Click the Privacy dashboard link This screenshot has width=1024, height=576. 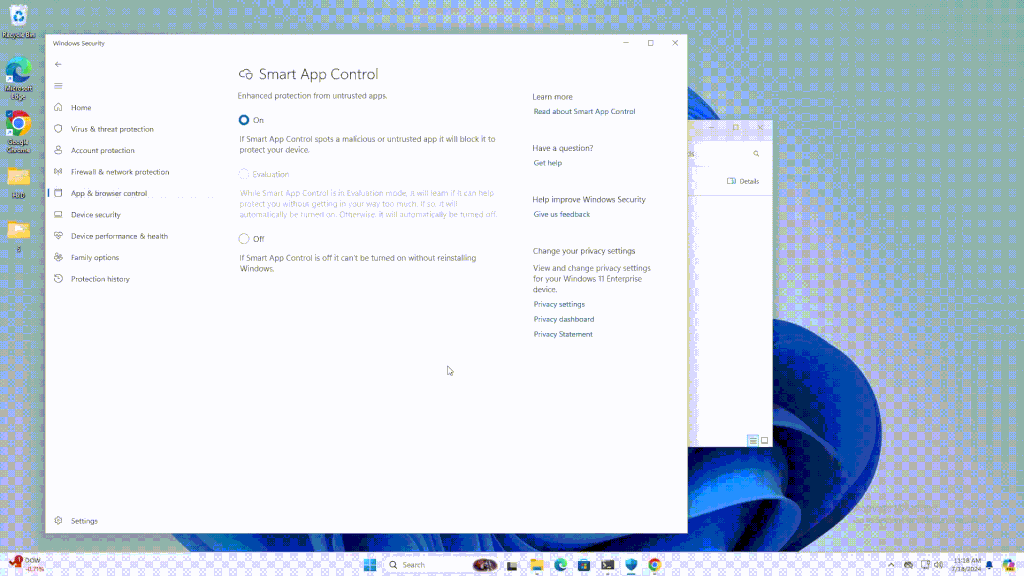click(561, 319)
